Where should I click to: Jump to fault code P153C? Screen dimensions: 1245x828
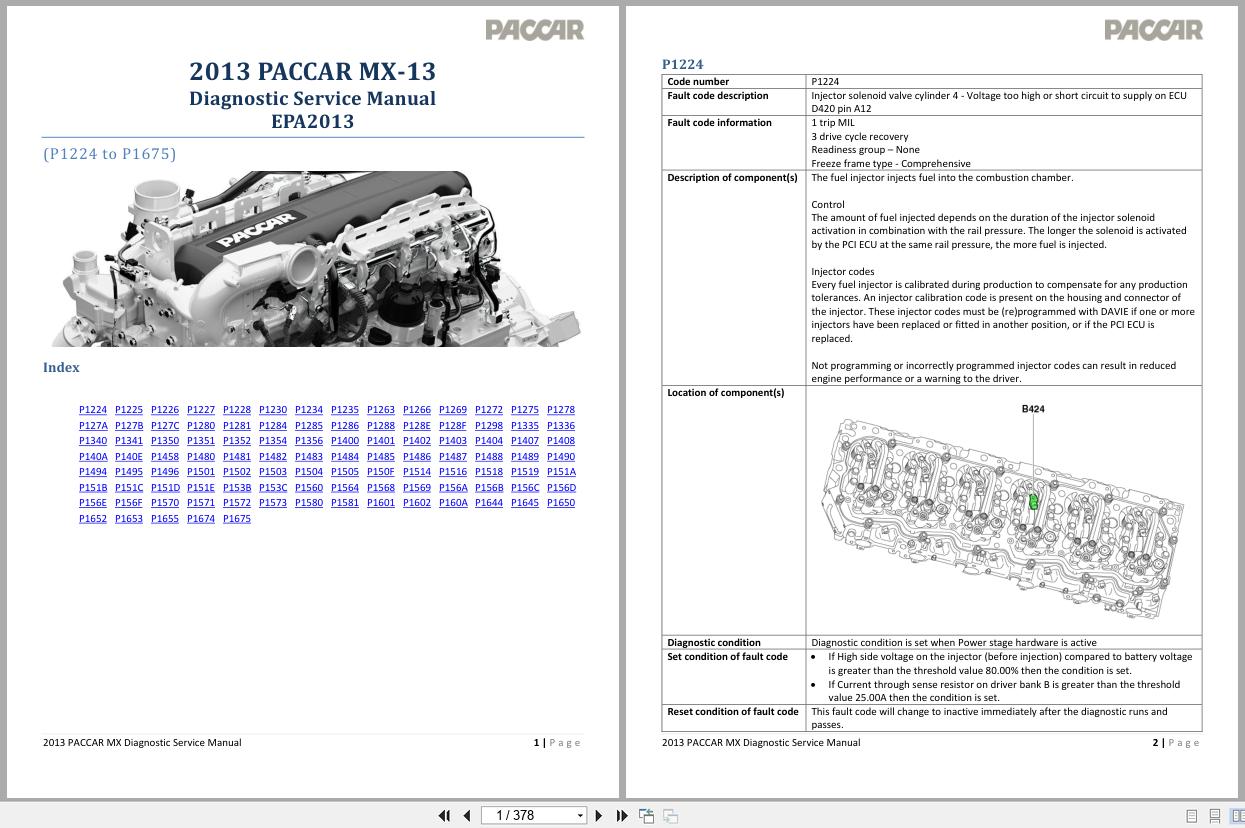coord(273,488)
